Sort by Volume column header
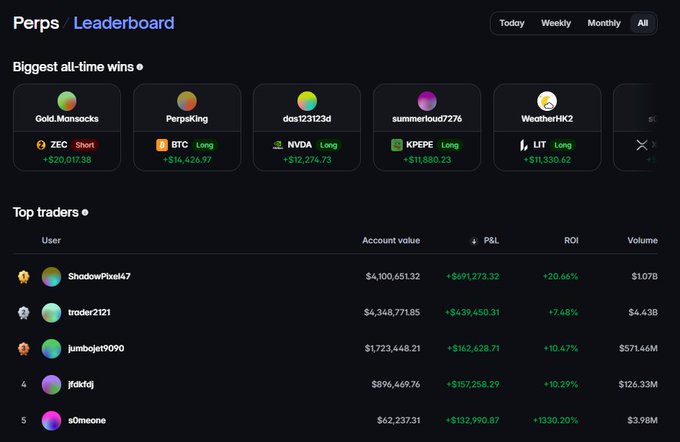This screenshot has width=680, height=442. coord(642,240)
